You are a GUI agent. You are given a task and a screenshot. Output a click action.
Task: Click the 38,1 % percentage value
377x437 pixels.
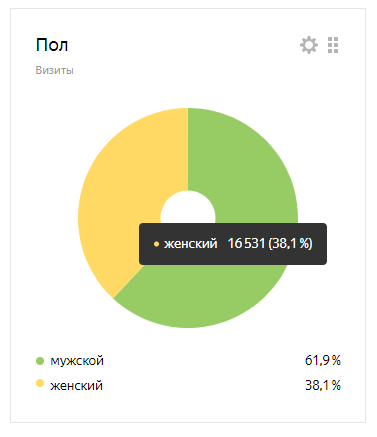pos(323,385)
